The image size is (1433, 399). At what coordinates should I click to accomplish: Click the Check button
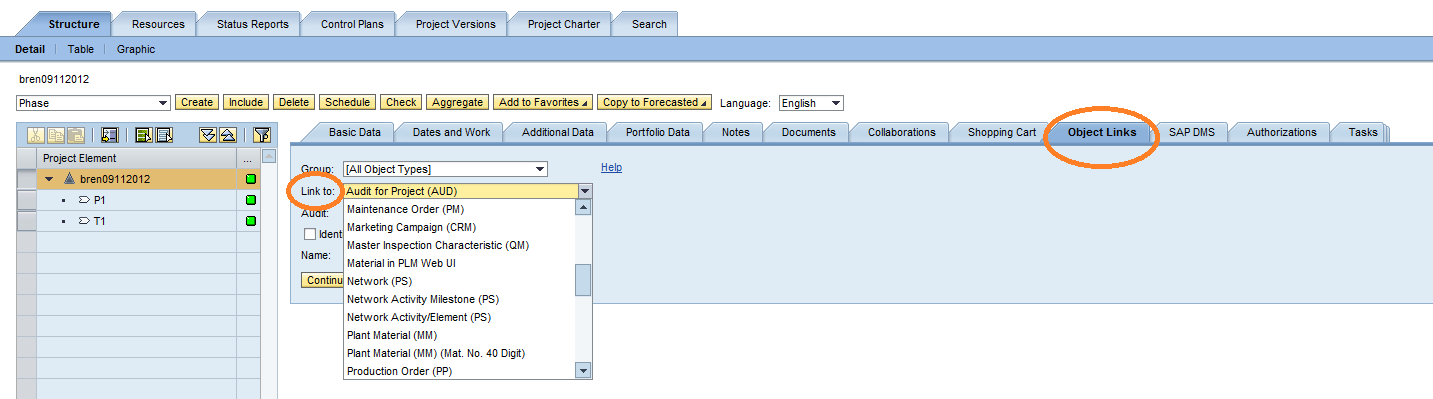[x=401, y=102]
